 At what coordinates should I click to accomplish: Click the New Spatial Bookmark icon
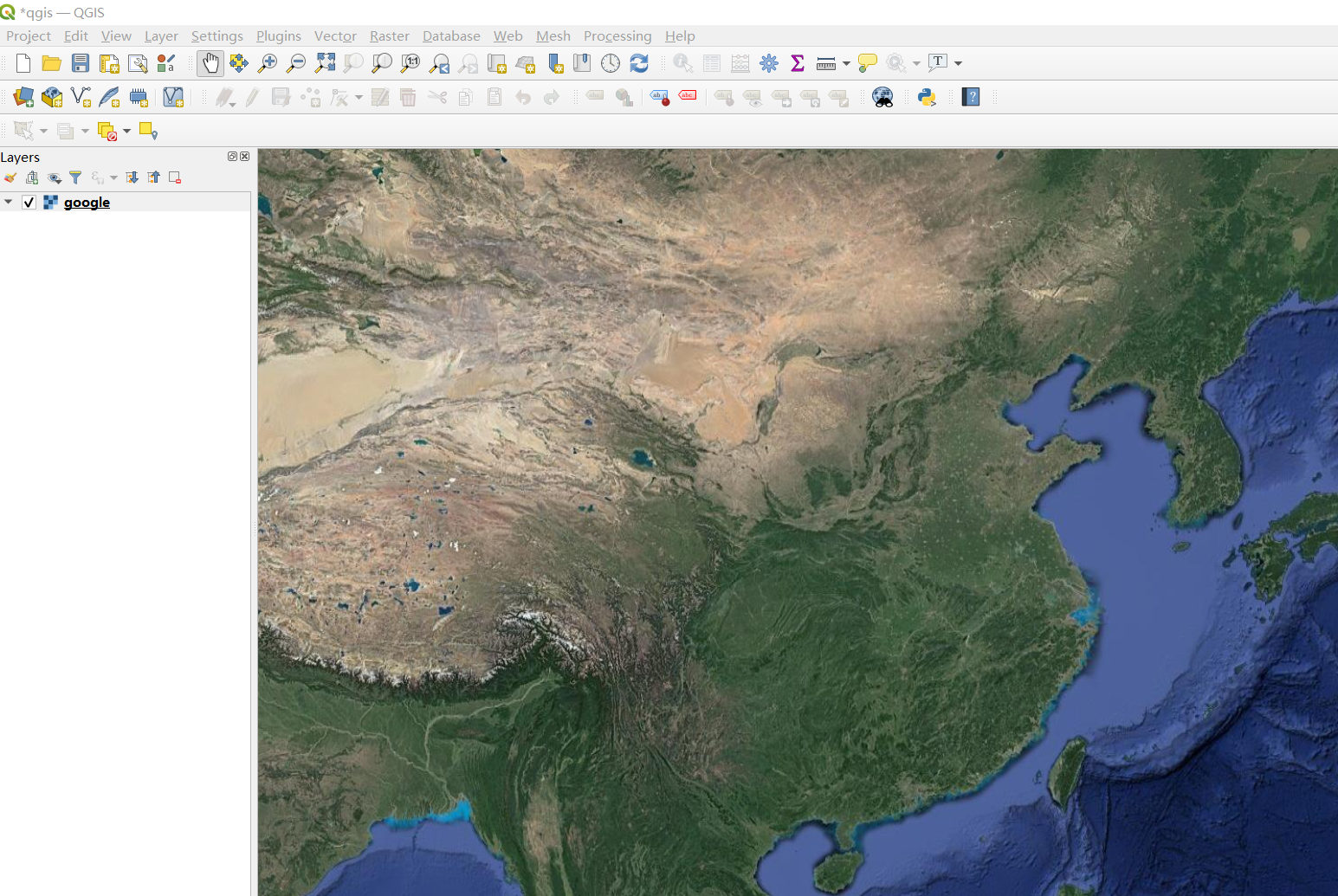tap(554, 63)
